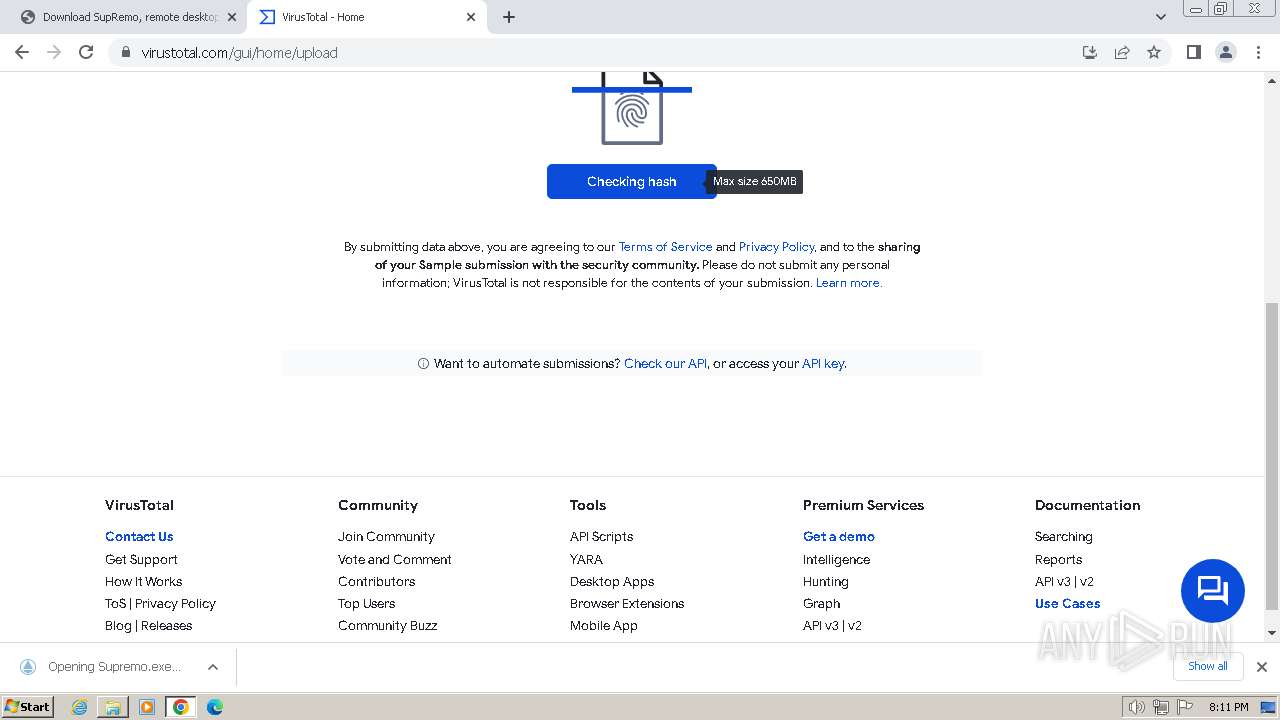Bookmark this page with star icon
Image resolution: width=1280 pixels, height=720 pixels.
pos(1154,52)
